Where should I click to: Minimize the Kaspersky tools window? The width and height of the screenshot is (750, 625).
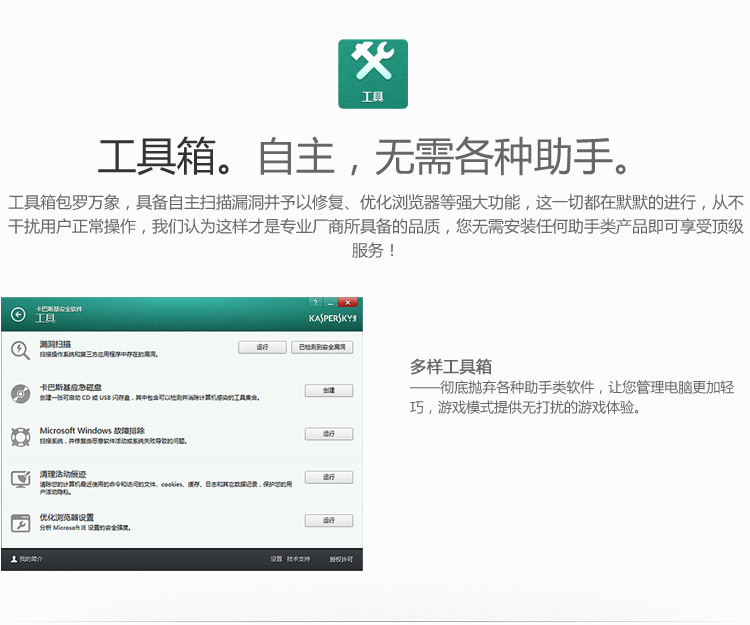[x=329, y=302]
